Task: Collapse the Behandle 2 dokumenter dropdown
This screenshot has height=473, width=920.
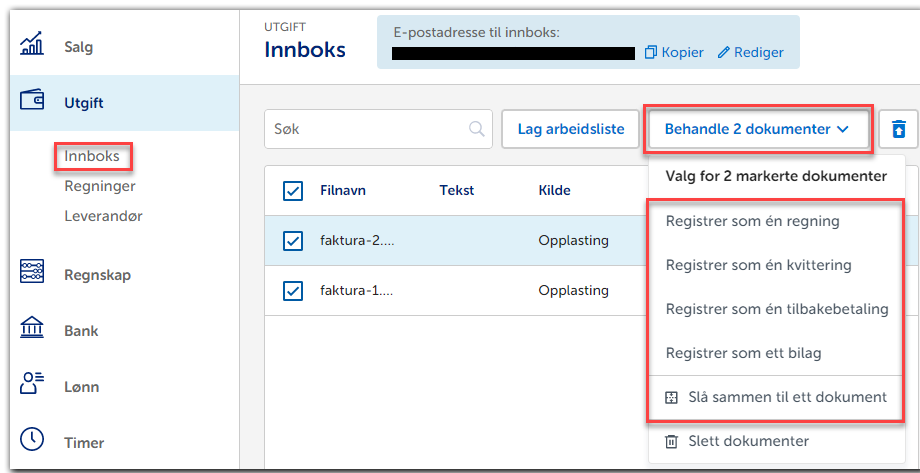Action: click(x=757, y=129)
